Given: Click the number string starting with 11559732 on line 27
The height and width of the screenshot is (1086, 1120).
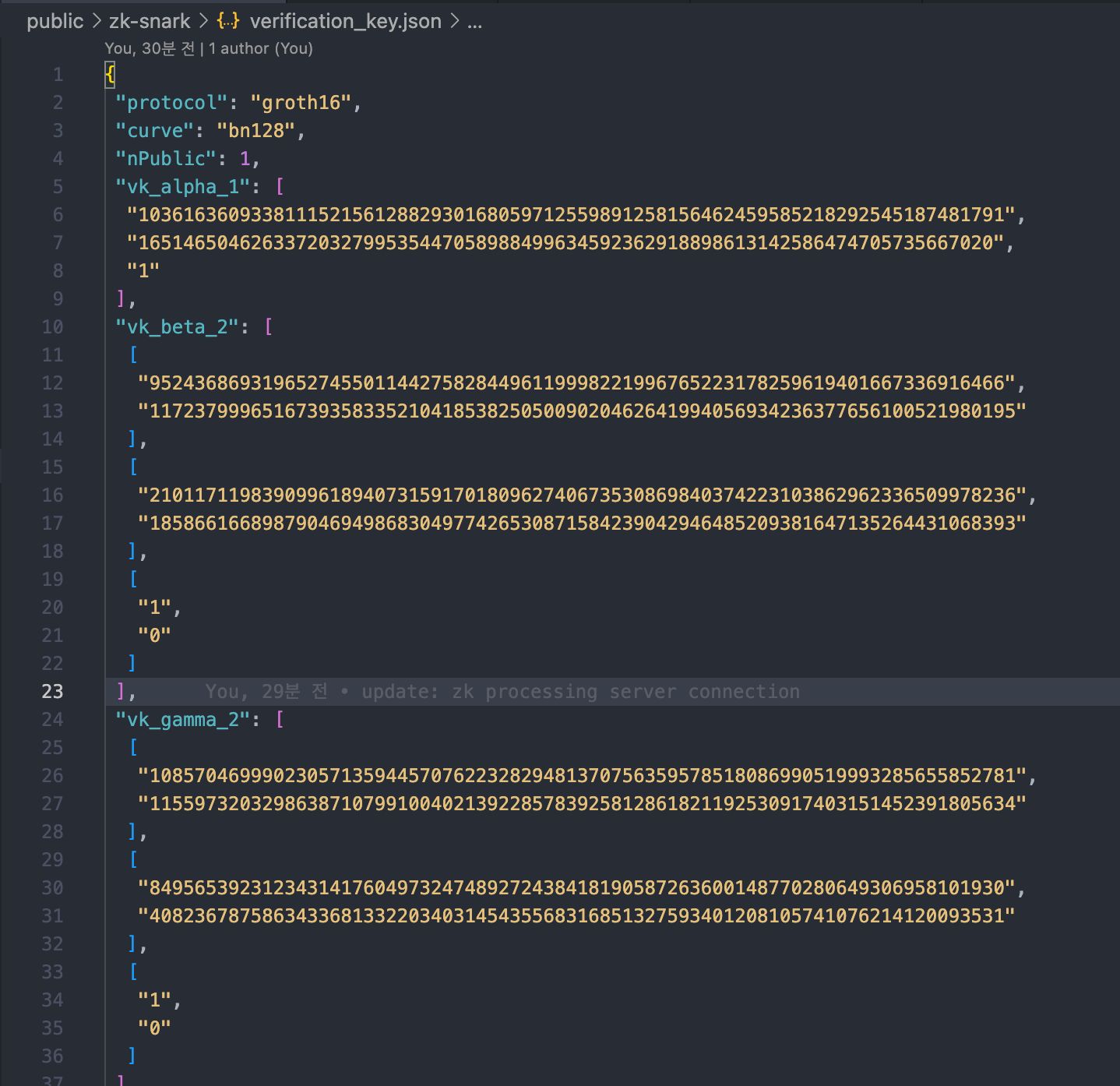Looking at the screenshot, I should [x=582, y=804].
